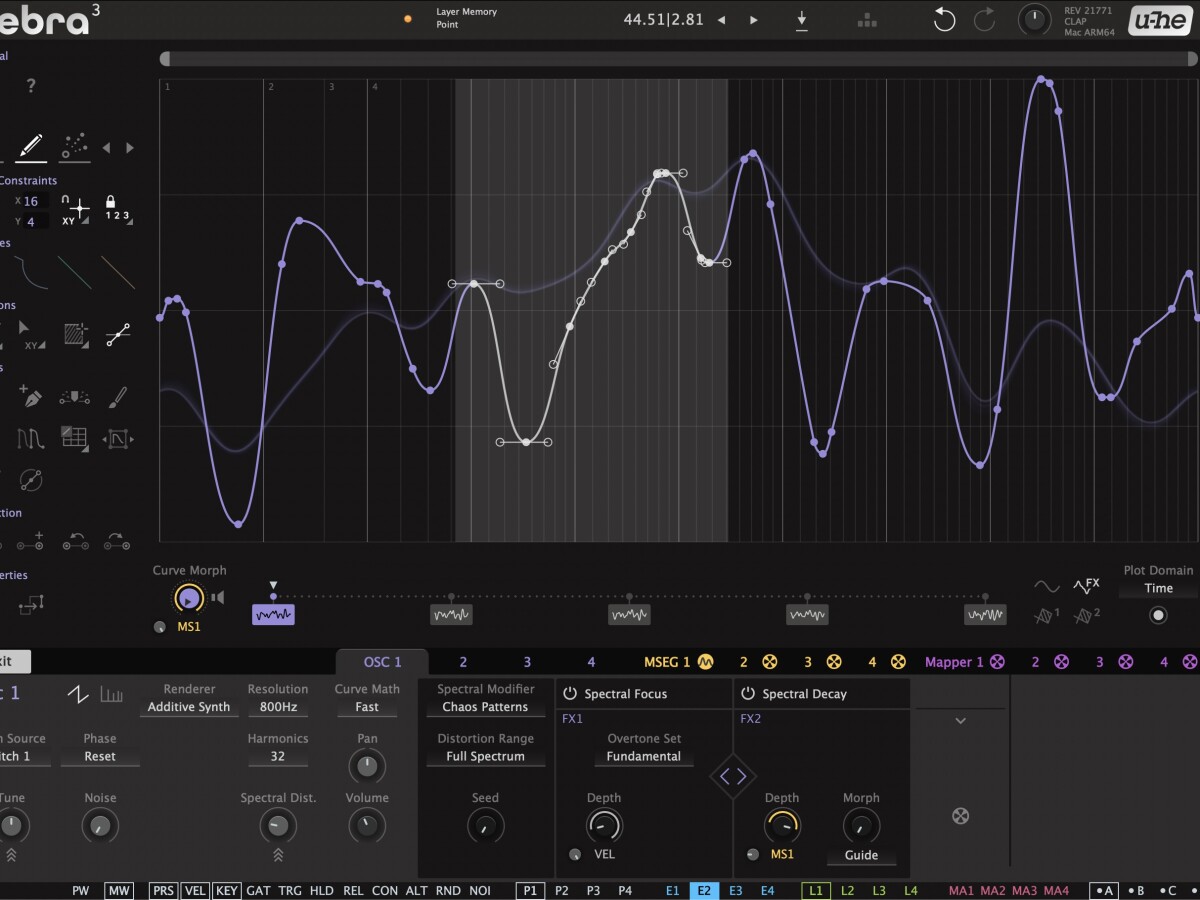Open the Spectral Modifier Chaos Patterns dropdown

485,707
